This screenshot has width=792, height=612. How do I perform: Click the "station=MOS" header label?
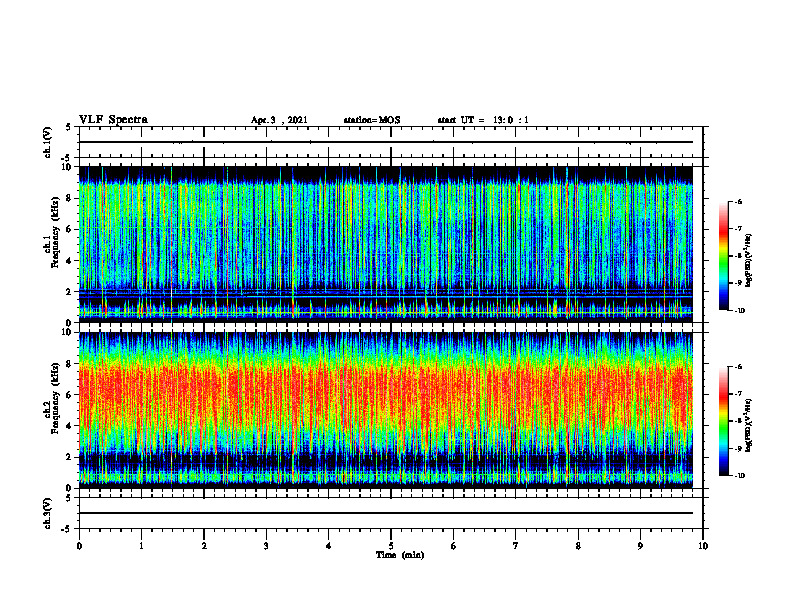pyautogui.click(x=372, y=120)
